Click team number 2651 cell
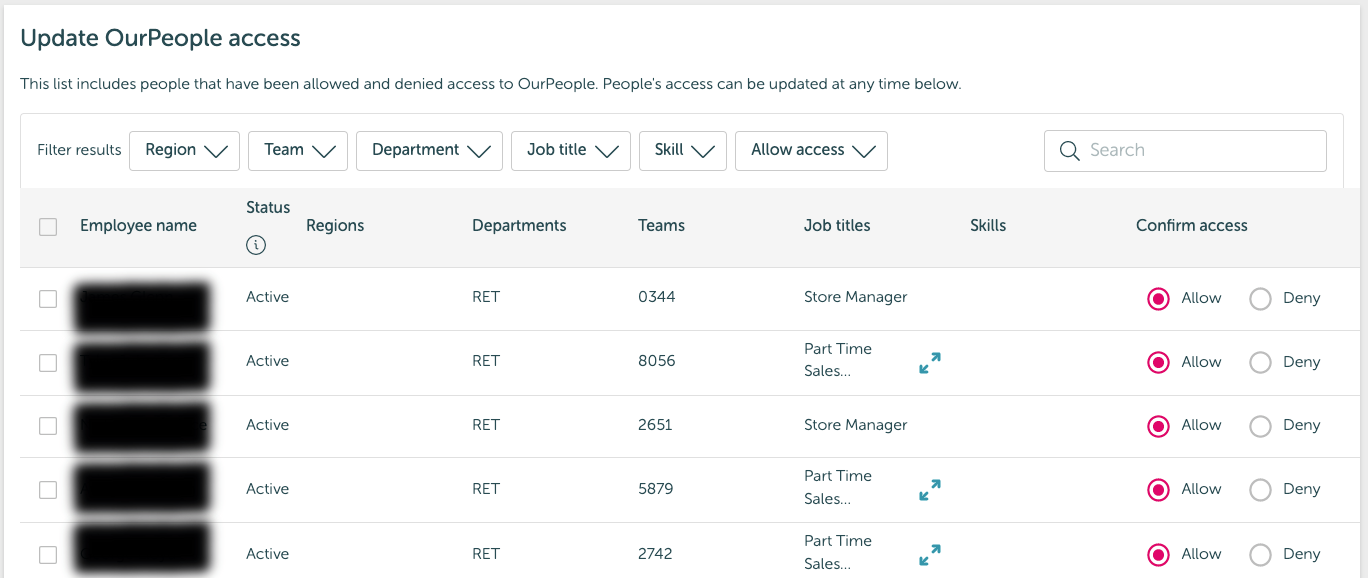The height and width of the screenshot is (578, 1368). coord(655,425)
